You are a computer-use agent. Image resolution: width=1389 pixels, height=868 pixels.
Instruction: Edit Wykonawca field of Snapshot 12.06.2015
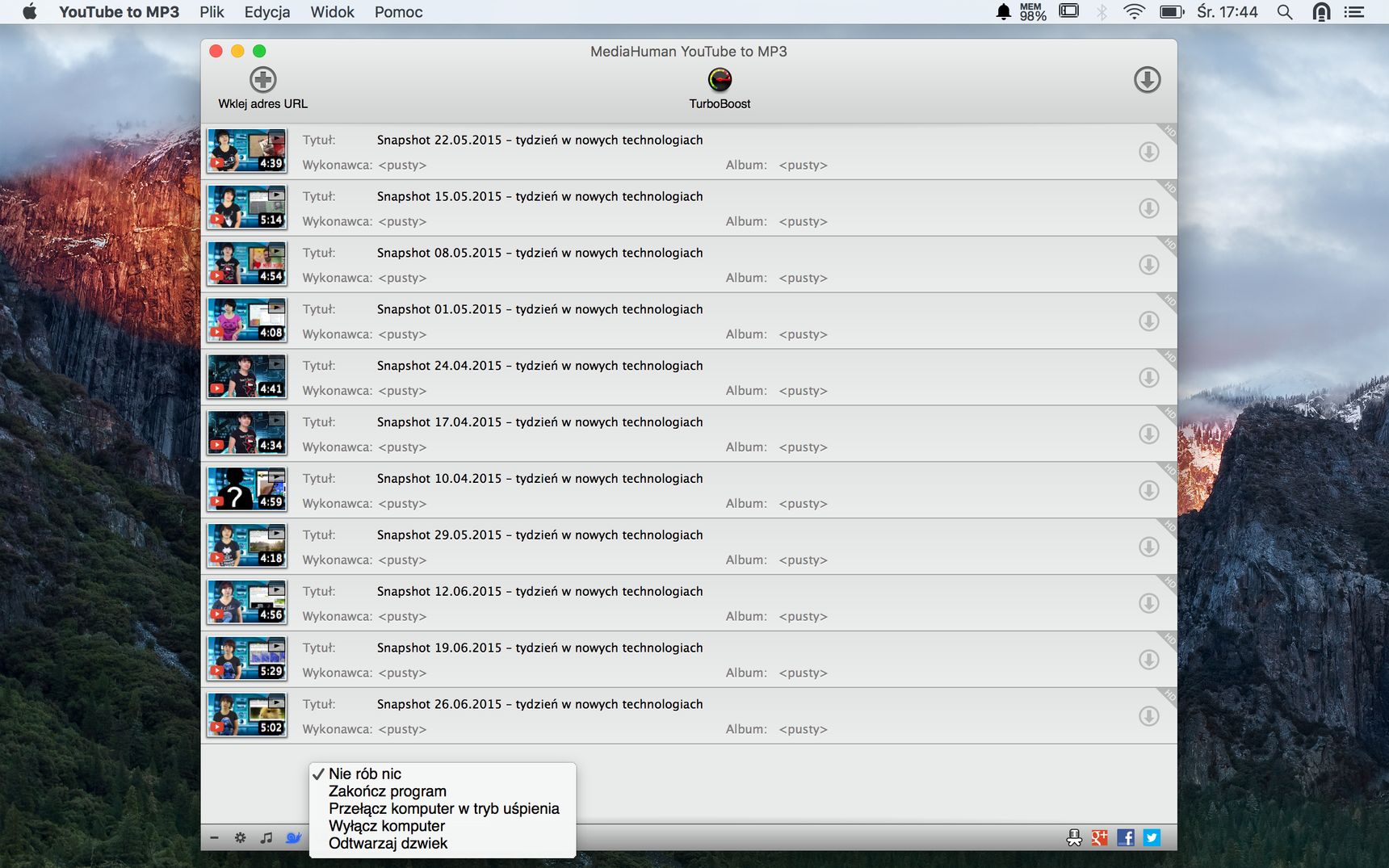click(x=402, y=616)
